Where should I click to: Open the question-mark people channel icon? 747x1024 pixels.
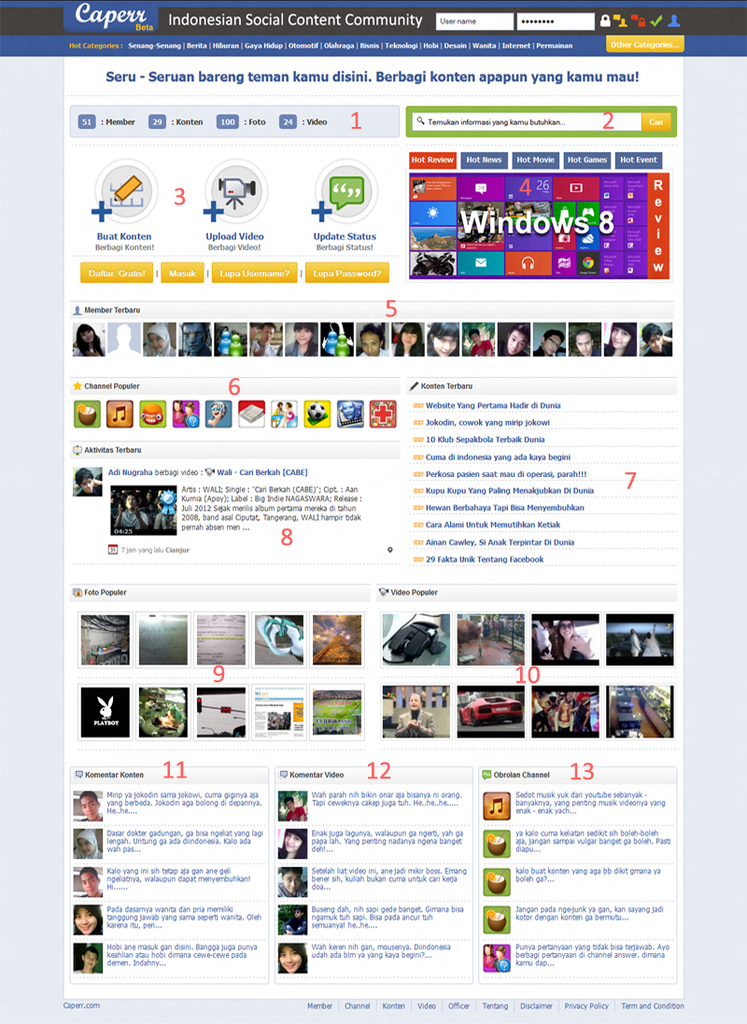click(185, 414)
